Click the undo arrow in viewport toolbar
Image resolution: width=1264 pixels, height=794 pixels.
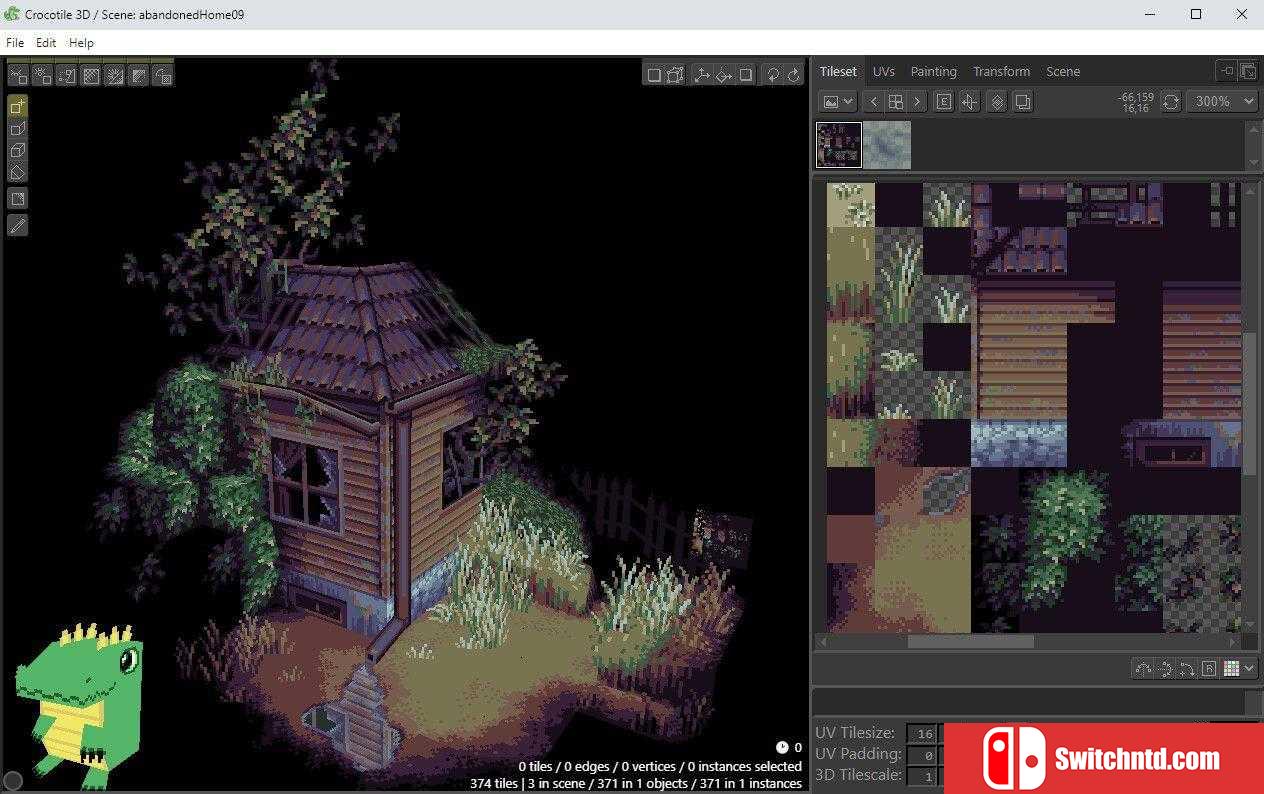pos(773,75)
